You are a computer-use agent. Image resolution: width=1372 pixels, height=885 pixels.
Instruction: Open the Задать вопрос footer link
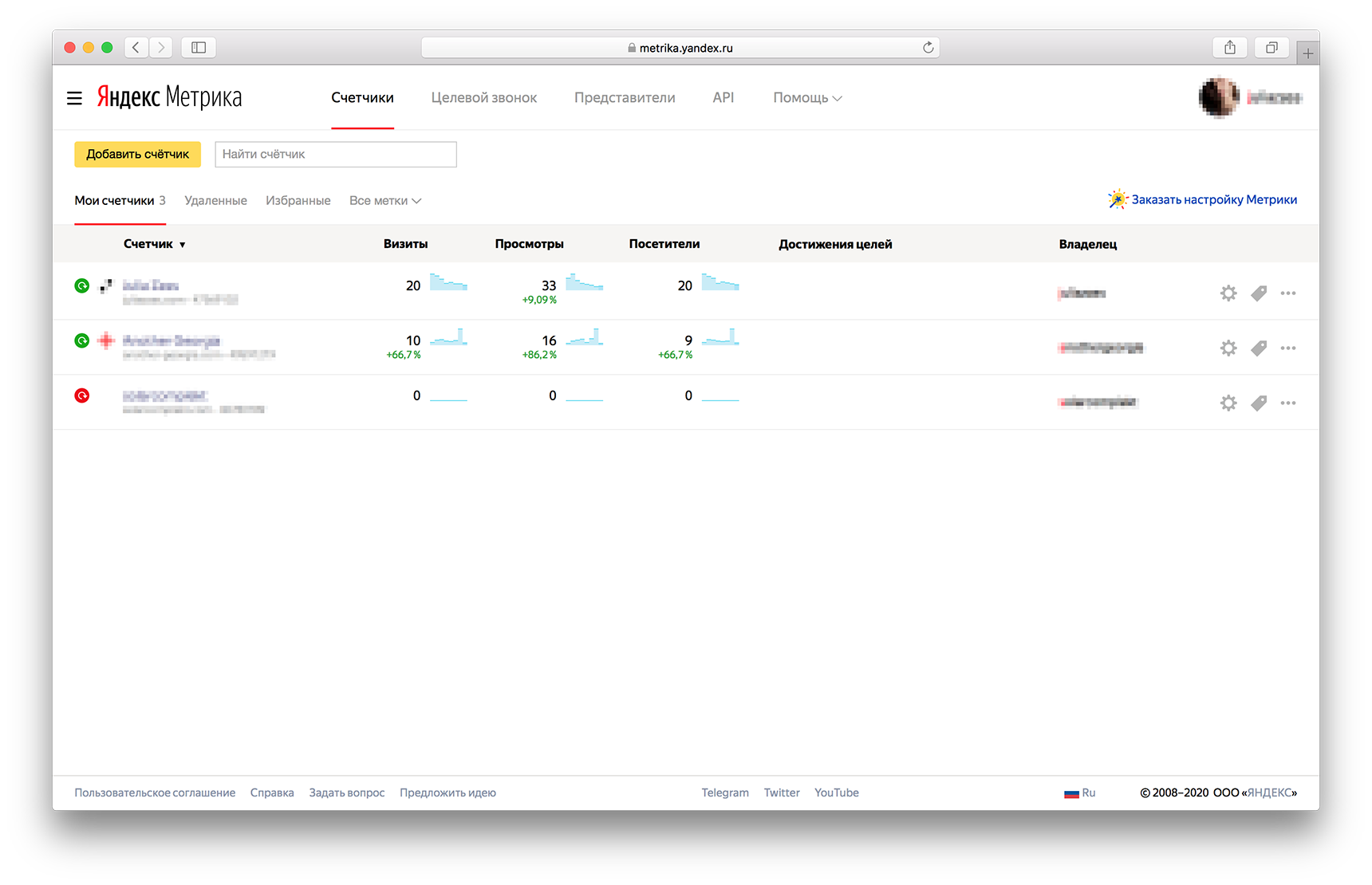347,793
